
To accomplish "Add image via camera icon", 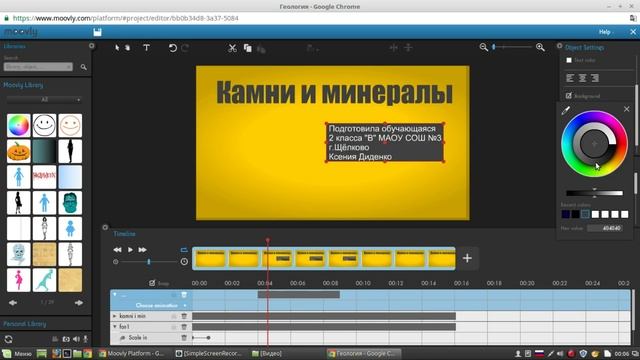I will coord(66,339).
